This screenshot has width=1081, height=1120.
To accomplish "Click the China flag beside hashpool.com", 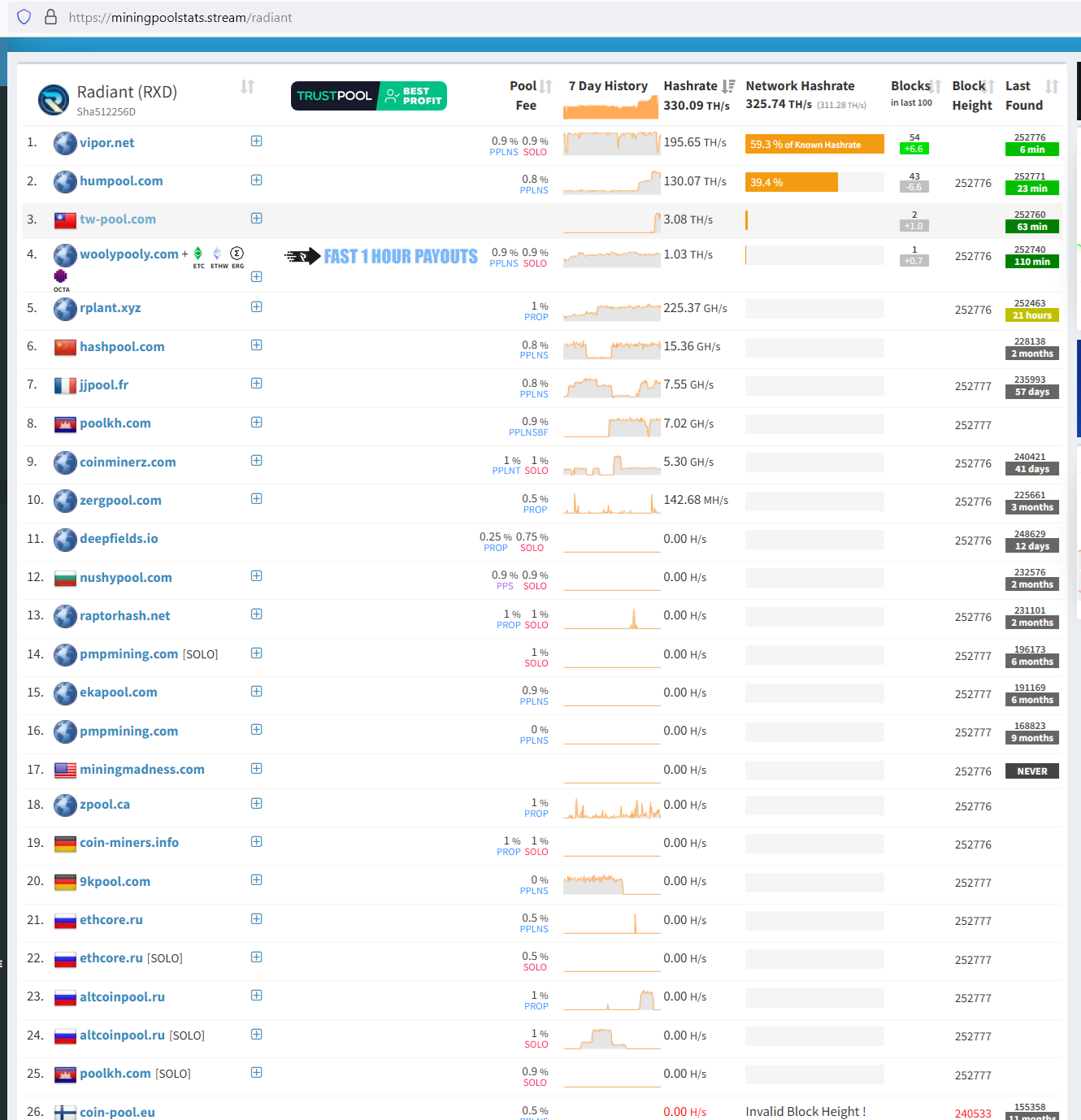I will coord(65,348).
